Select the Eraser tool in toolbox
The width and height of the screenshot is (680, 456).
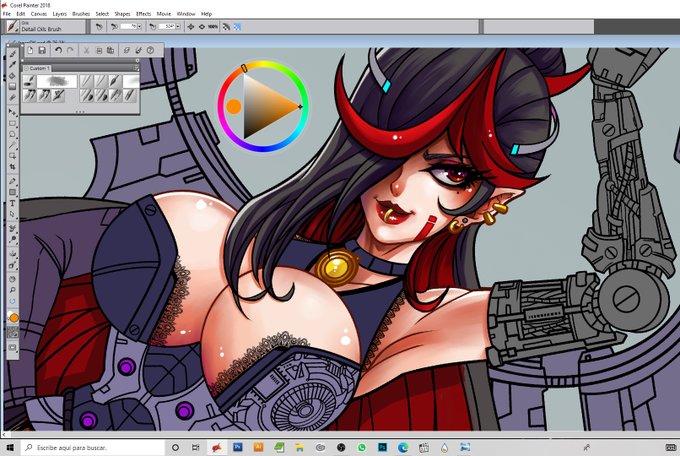tap(13, 97)
